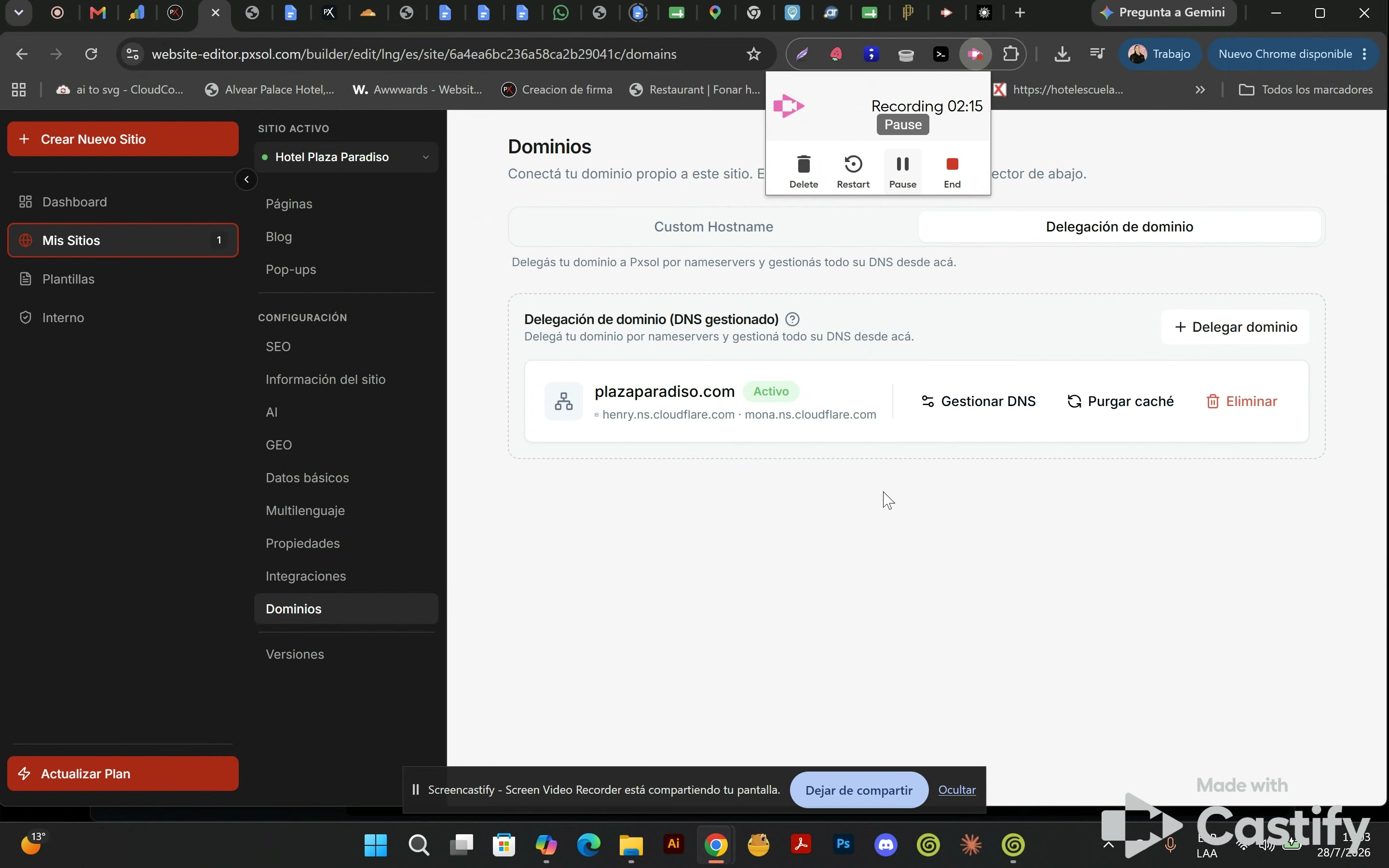Image resolution: width=1389 pixels, height=868 pixels.
Task: Collapse the sidebar with the chevron button
Action: [x=246, y=180]
